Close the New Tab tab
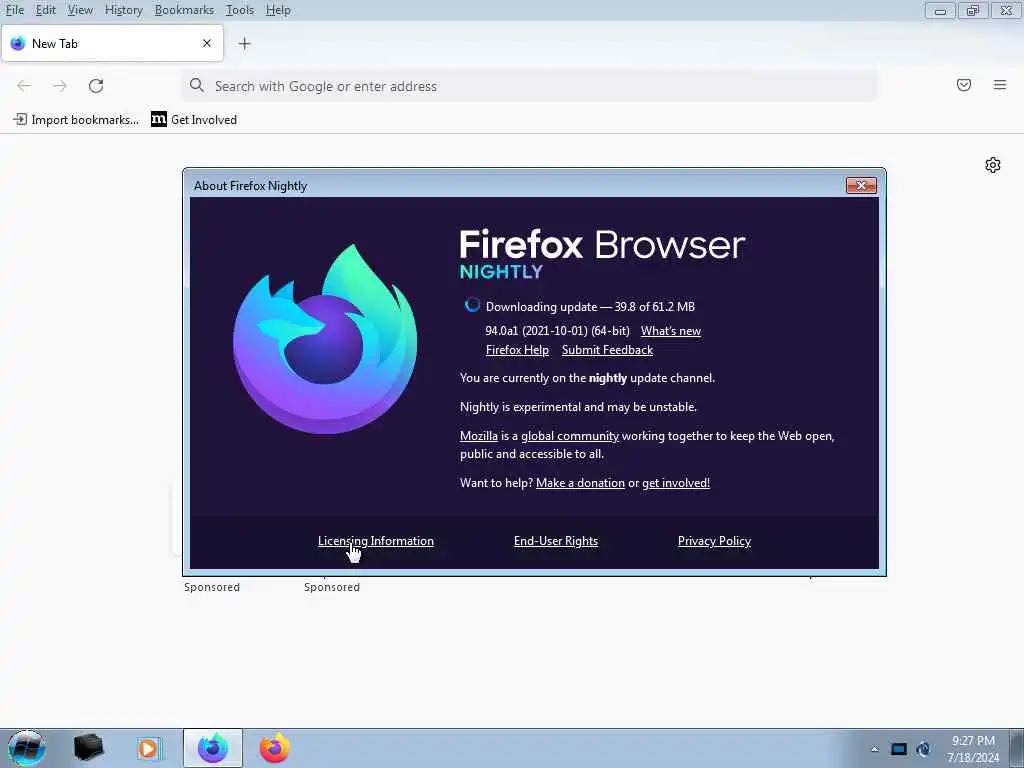 click(x=207, y=43)
